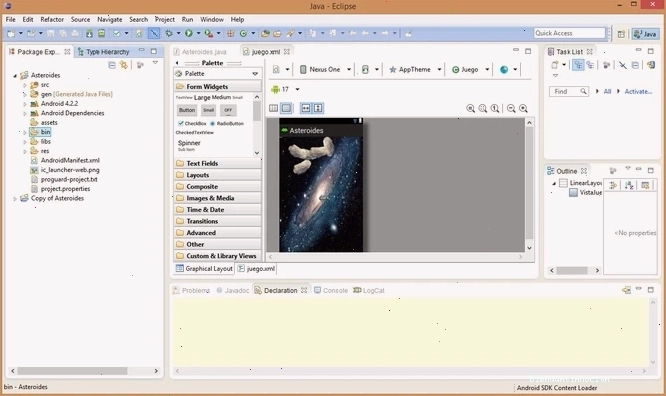Click the Activate... link in Task List

click(x=638, y=91)
